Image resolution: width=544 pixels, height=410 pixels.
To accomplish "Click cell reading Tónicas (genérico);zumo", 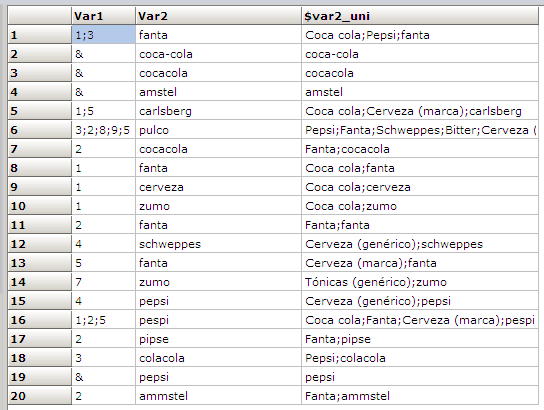I will tap(420, 282).
